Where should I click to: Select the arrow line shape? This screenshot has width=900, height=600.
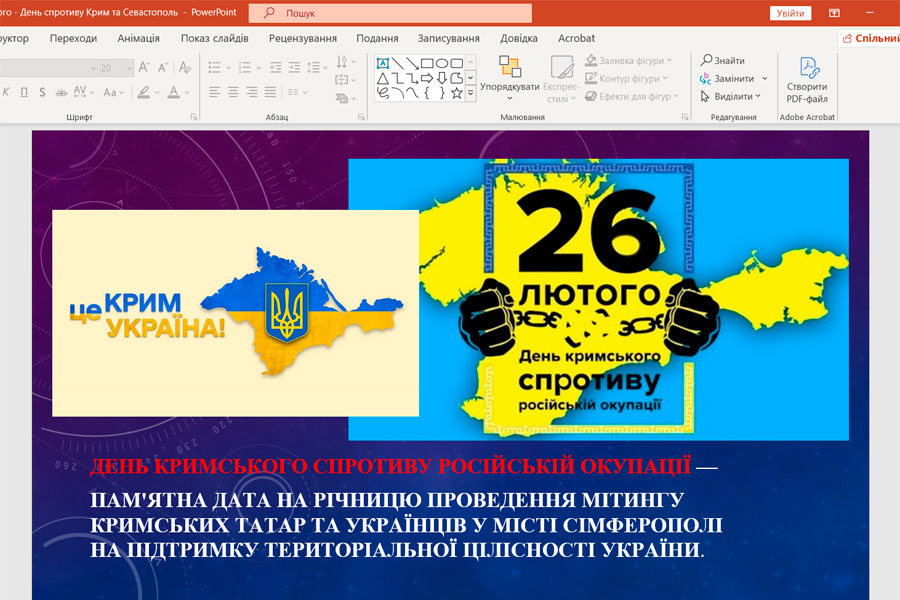pos(412,63)
